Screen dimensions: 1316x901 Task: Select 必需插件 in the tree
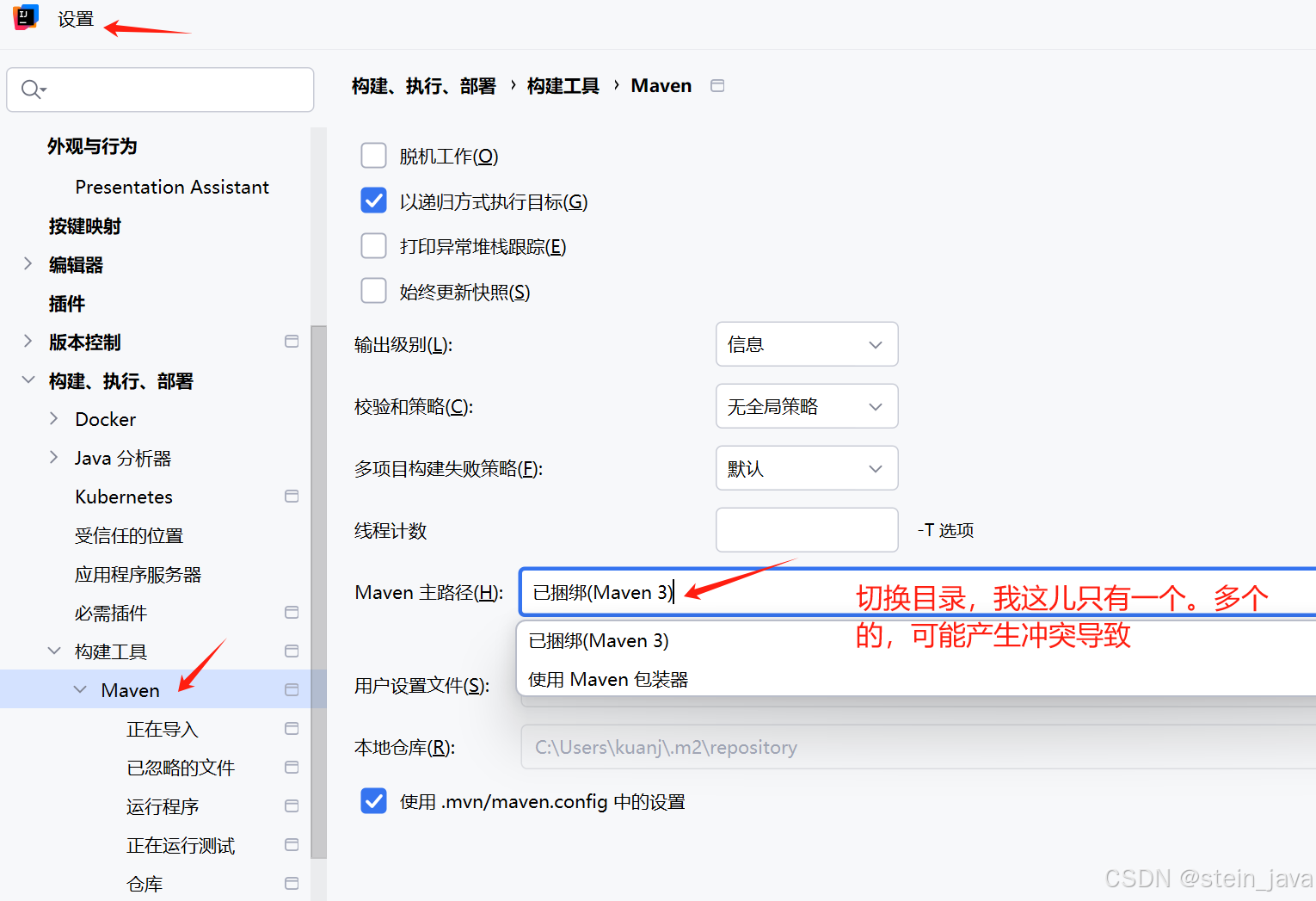pyautogui.click(x=111, y=613)
